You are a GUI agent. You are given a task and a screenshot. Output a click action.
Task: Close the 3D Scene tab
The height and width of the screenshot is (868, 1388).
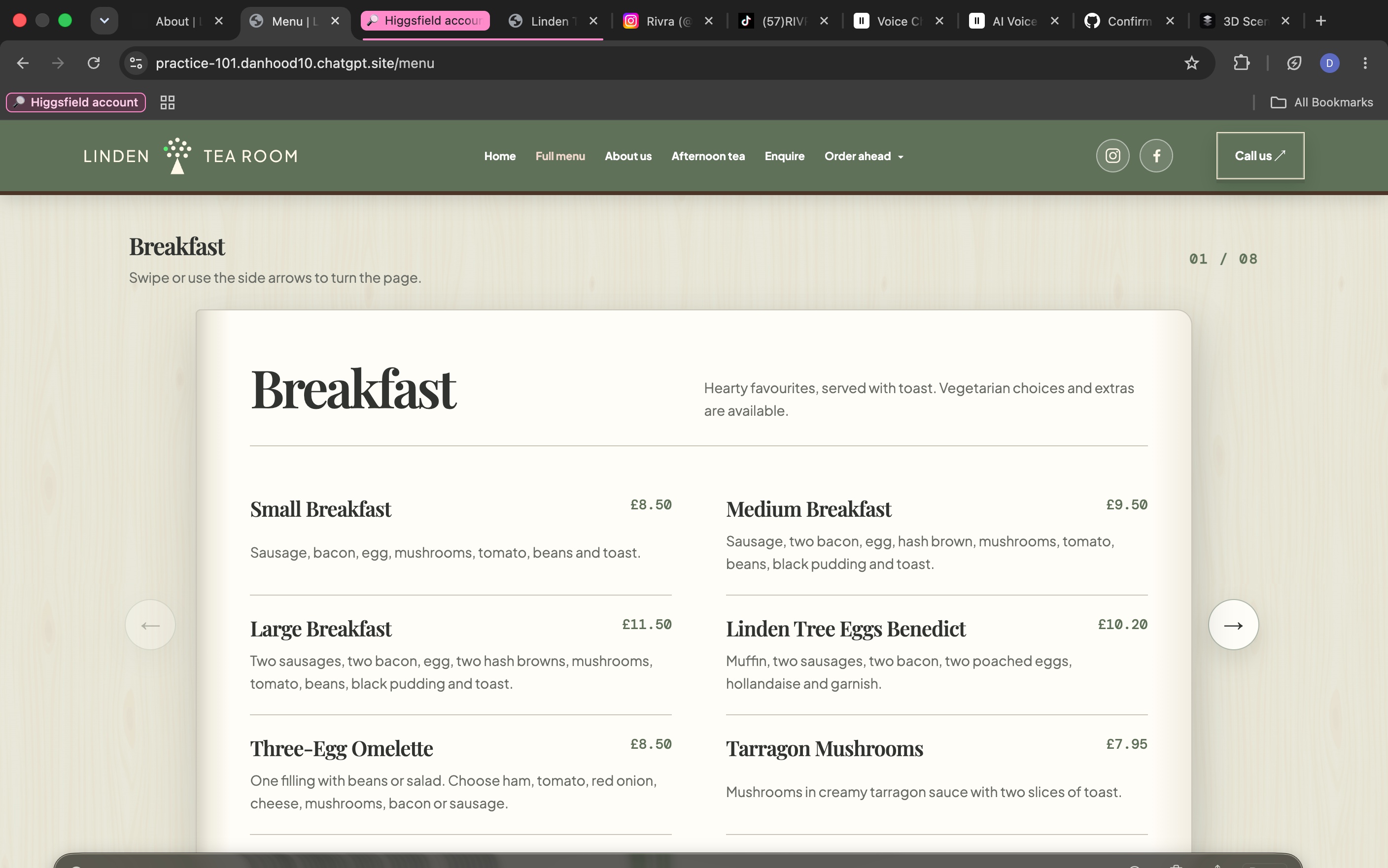[x=1285, y=21]
